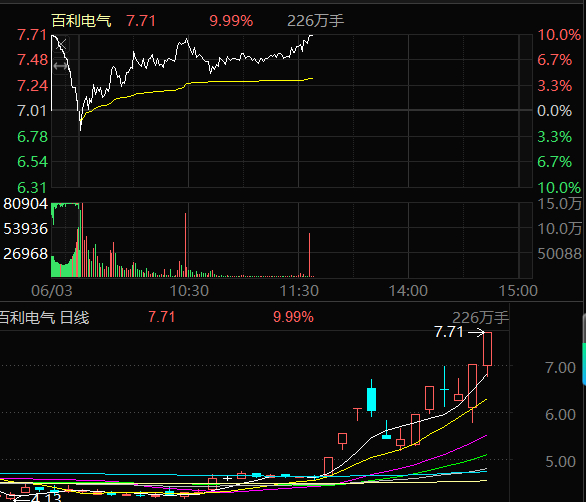Click the red 10.0% axis label

tap(559, 35)
